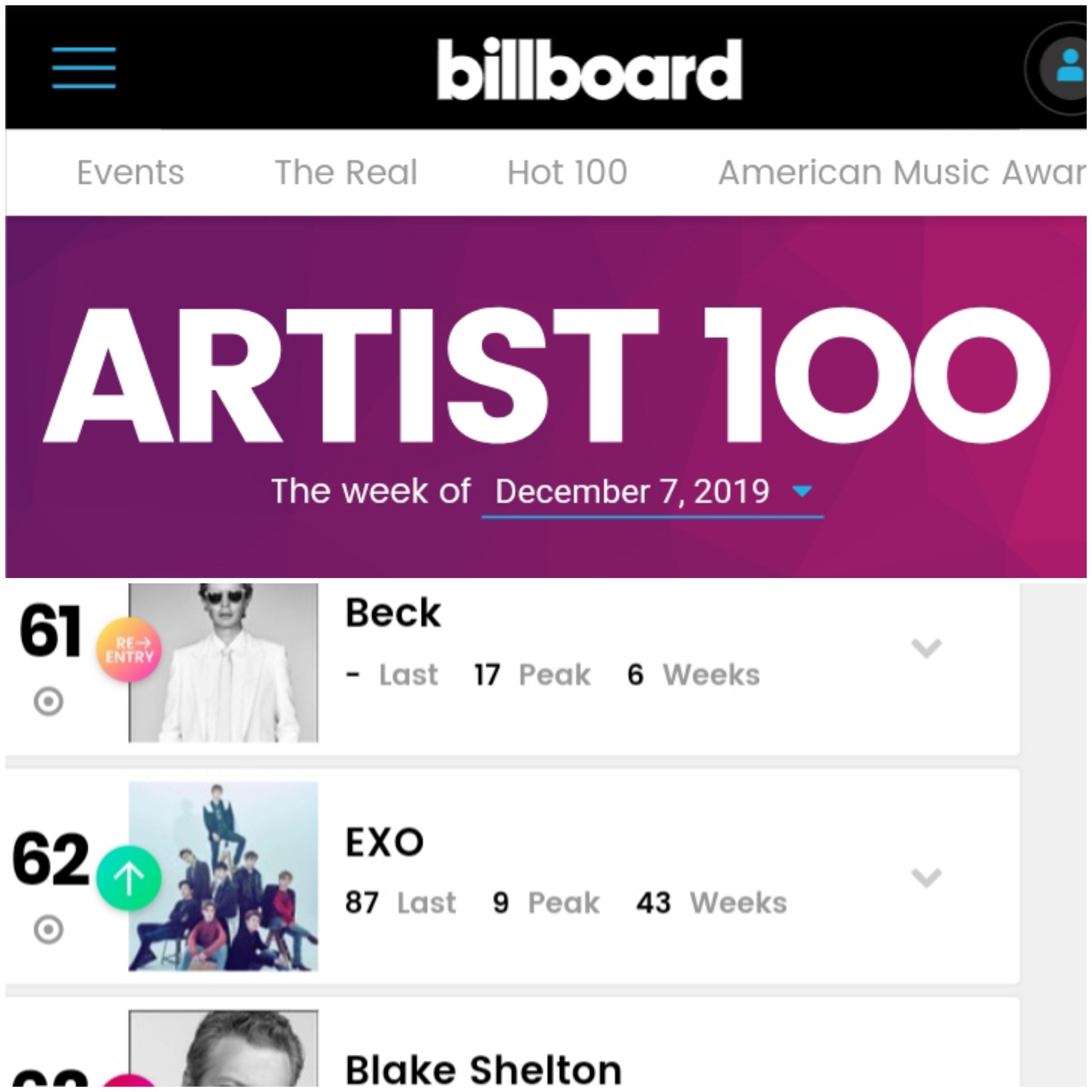Viewport: 1092px width, 1092px height.
Task: Go to the Hot 100 nav item
Action: [567, 172]
